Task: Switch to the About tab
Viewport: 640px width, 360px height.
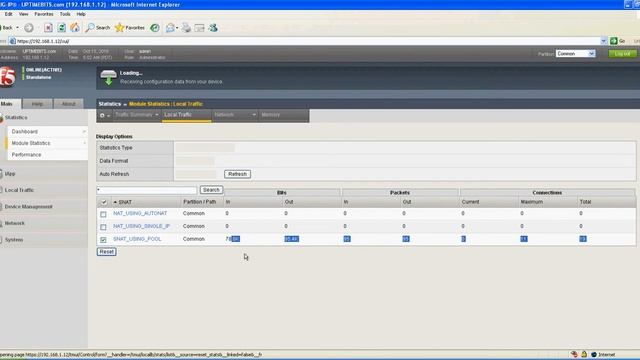Action: [69, 104]
